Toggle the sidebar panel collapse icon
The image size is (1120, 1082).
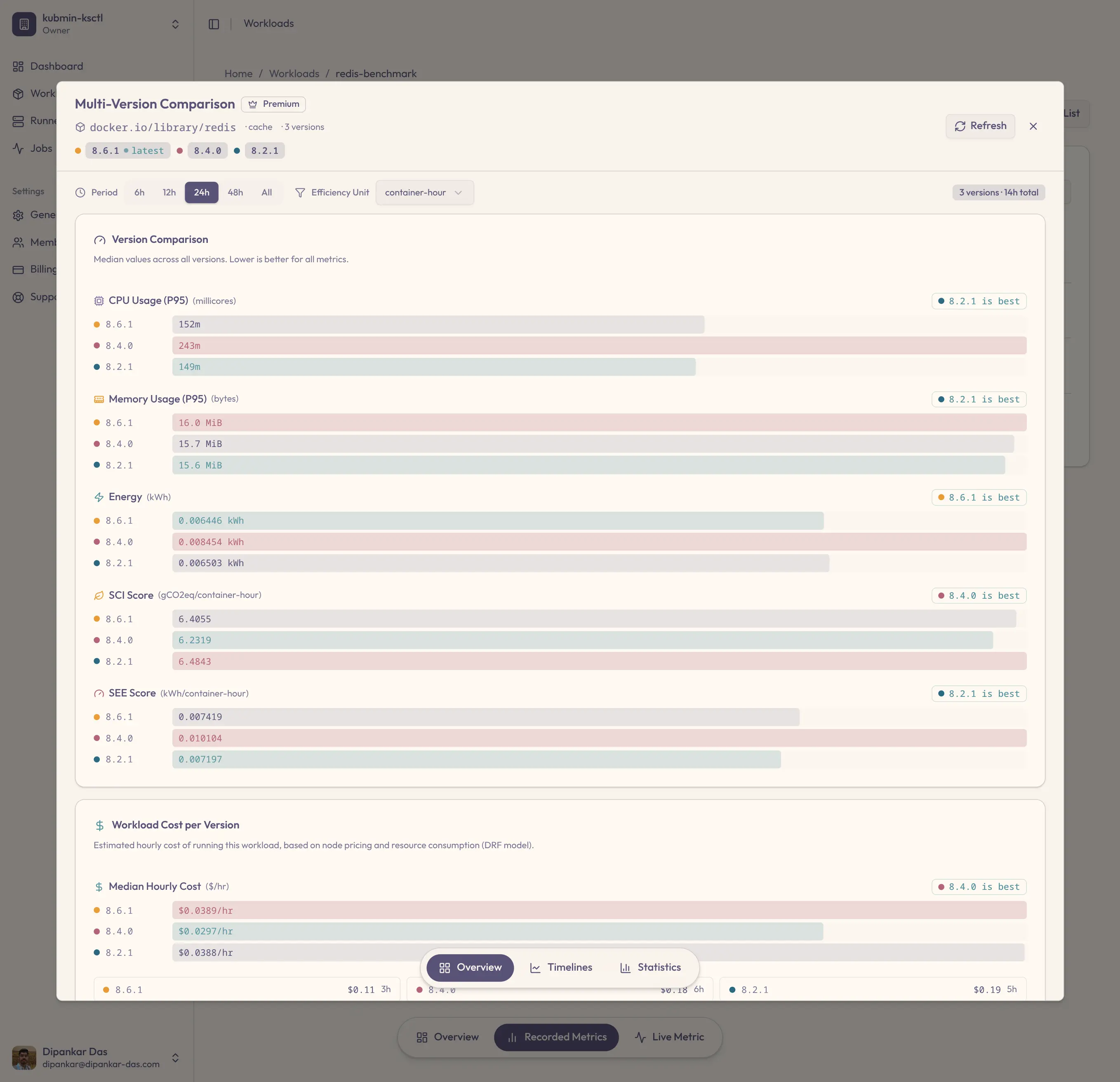click(214, 24)
